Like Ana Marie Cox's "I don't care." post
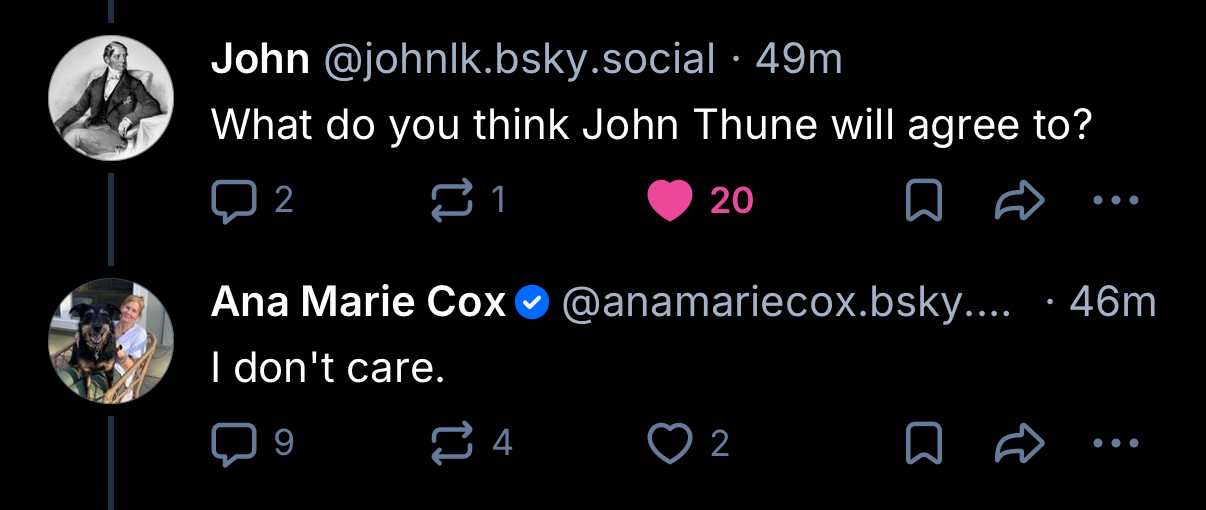This screenshot has height=510, width=1206. (x=669, y=442)
